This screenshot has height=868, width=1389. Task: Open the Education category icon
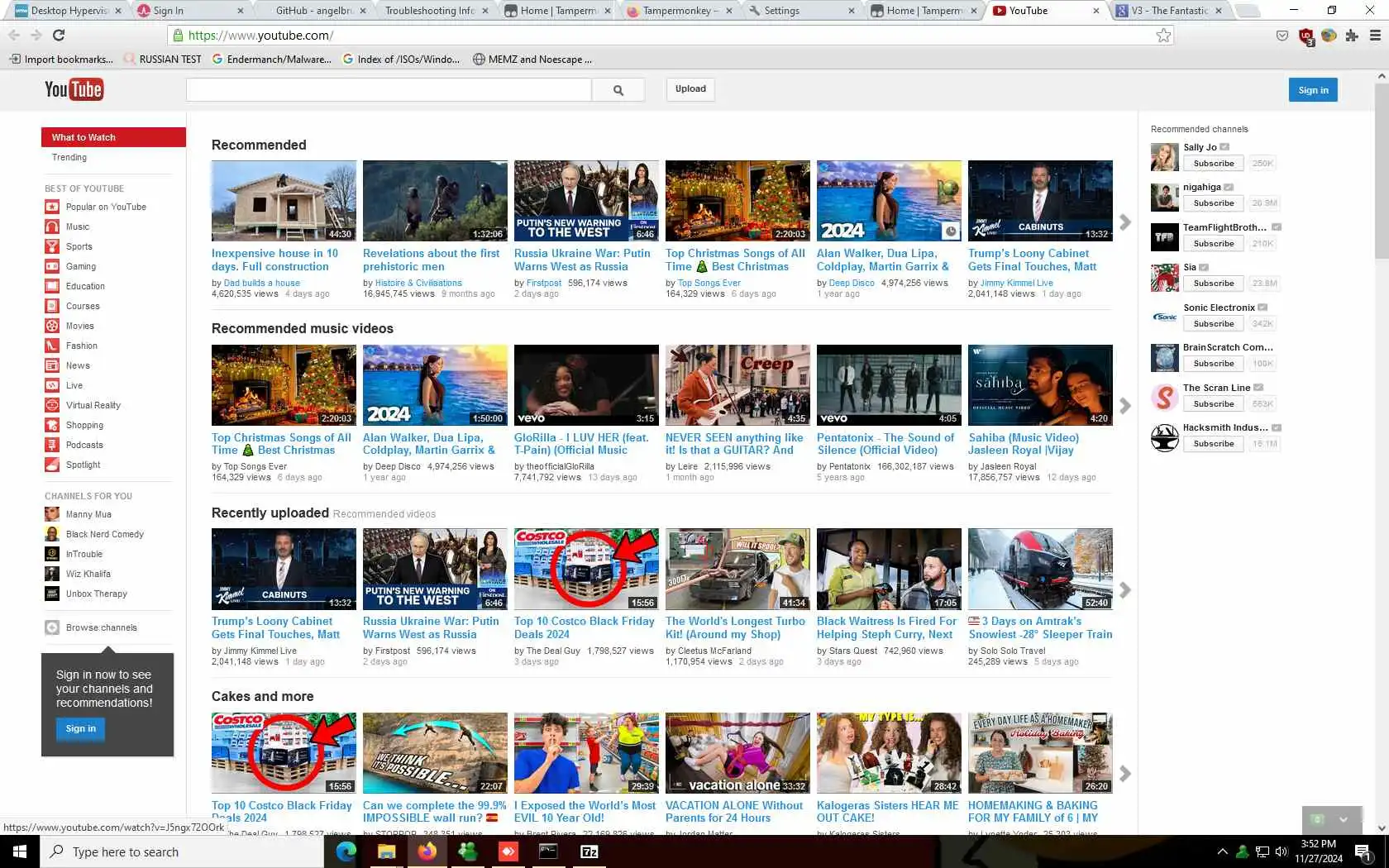coord(52,286)
